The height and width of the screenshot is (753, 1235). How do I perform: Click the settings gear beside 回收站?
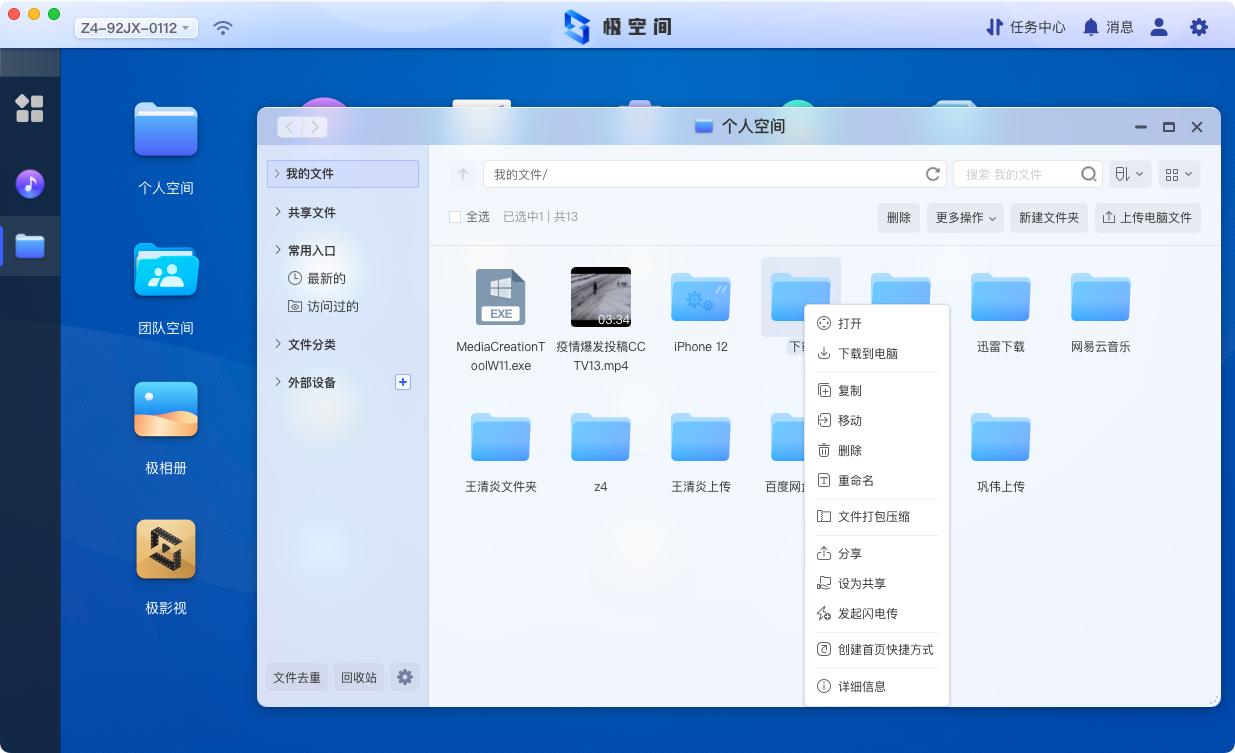click(x=405, y=677)
